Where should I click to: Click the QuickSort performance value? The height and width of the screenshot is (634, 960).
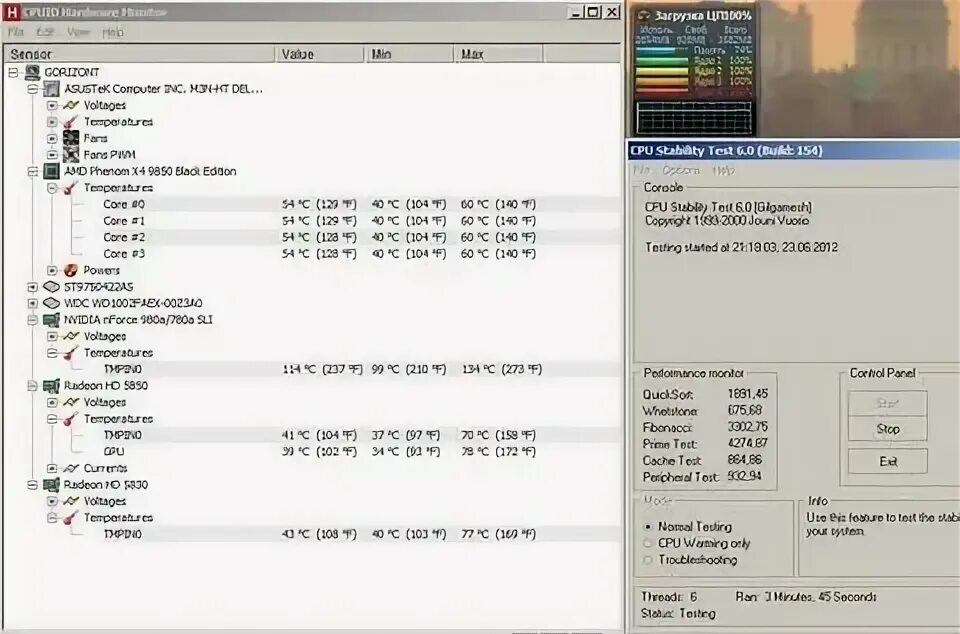pos(748,394)
